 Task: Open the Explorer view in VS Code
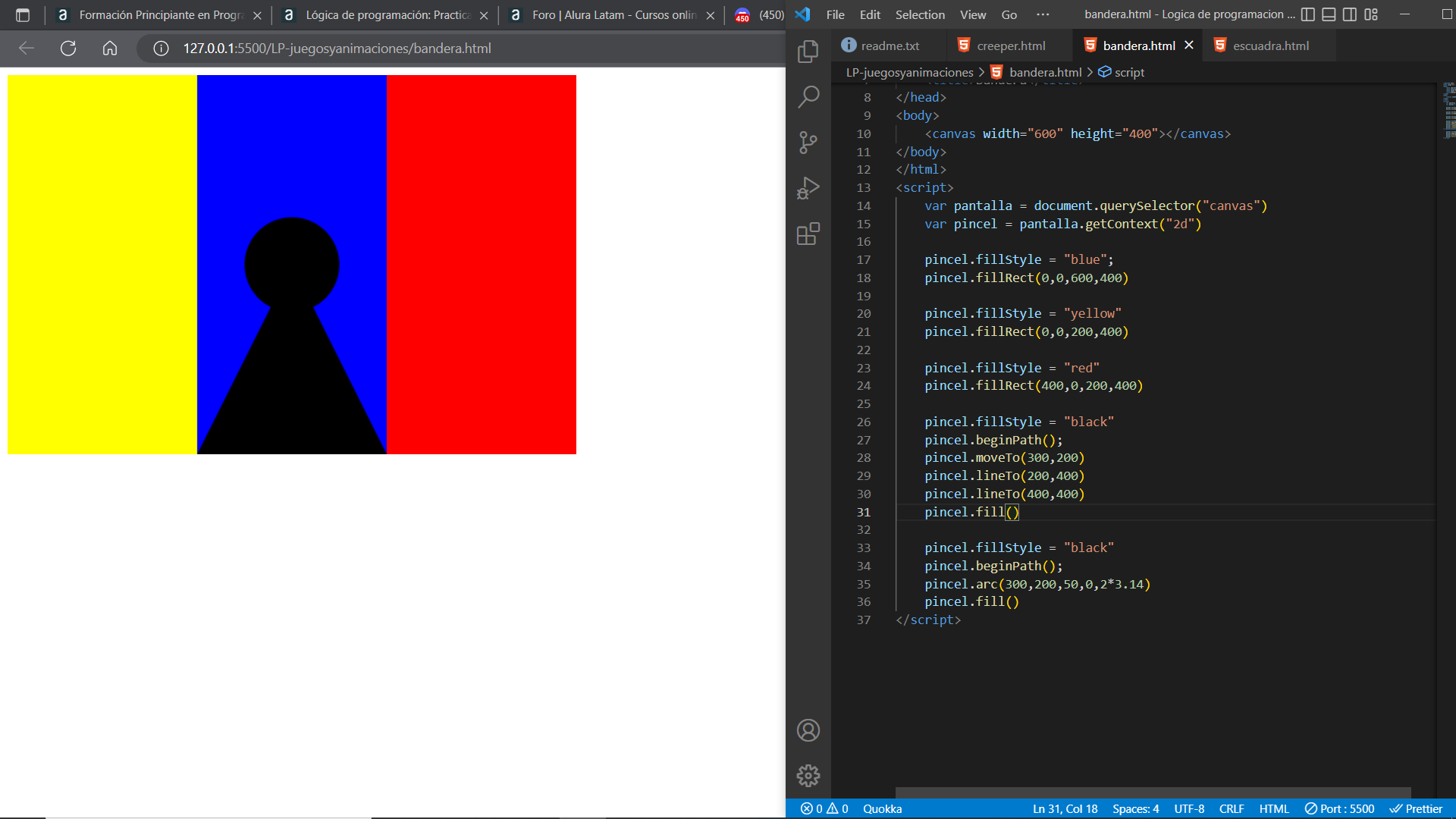[808, 52]
